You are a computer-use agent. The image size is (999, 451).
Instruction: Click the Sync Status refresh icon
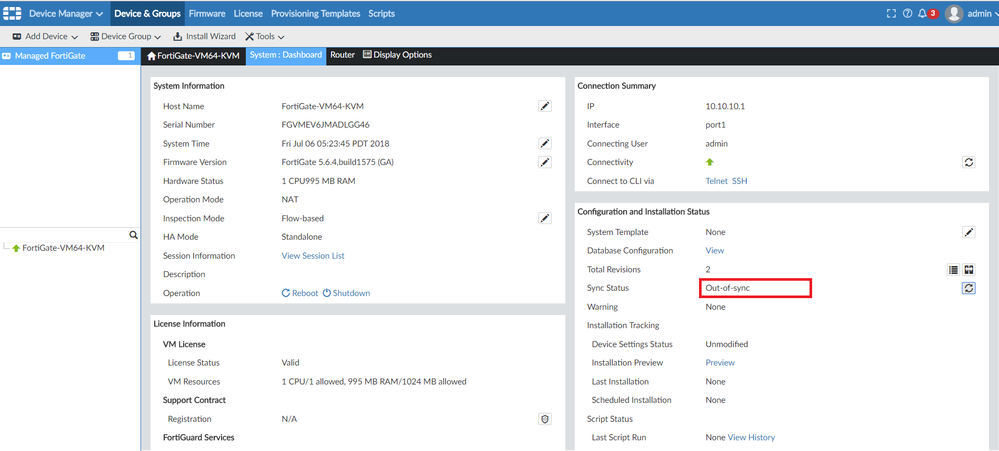pyautogui.click(x=968, y=288)
